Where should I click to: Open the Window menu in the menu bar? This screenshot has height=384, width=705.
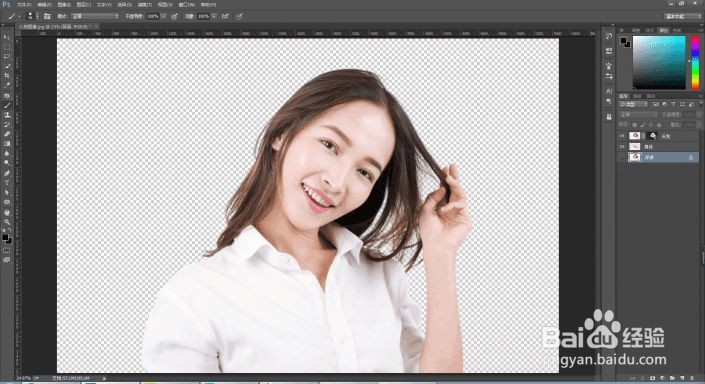click(187, 4)
